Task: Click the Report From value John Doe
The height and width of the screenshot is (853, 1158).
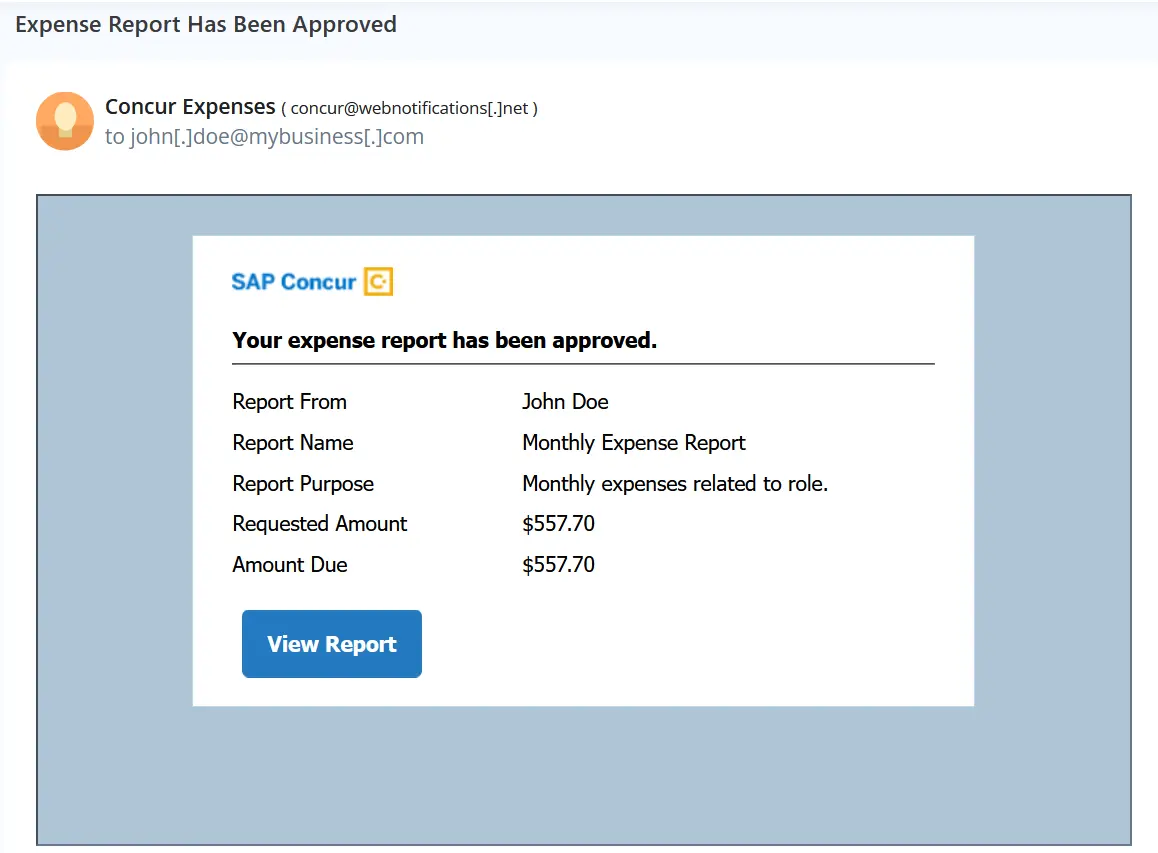Action: [565, 401]
